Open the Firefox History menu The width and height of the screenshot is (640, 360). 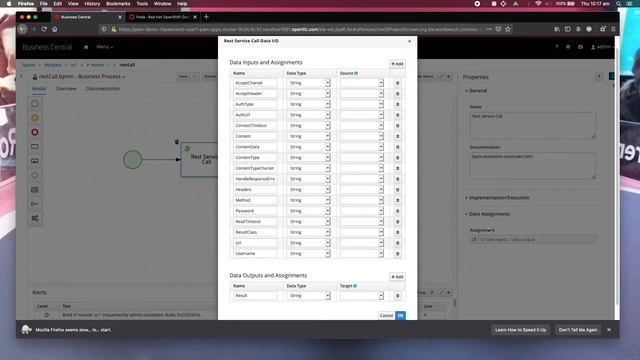[x=92, y=4]
